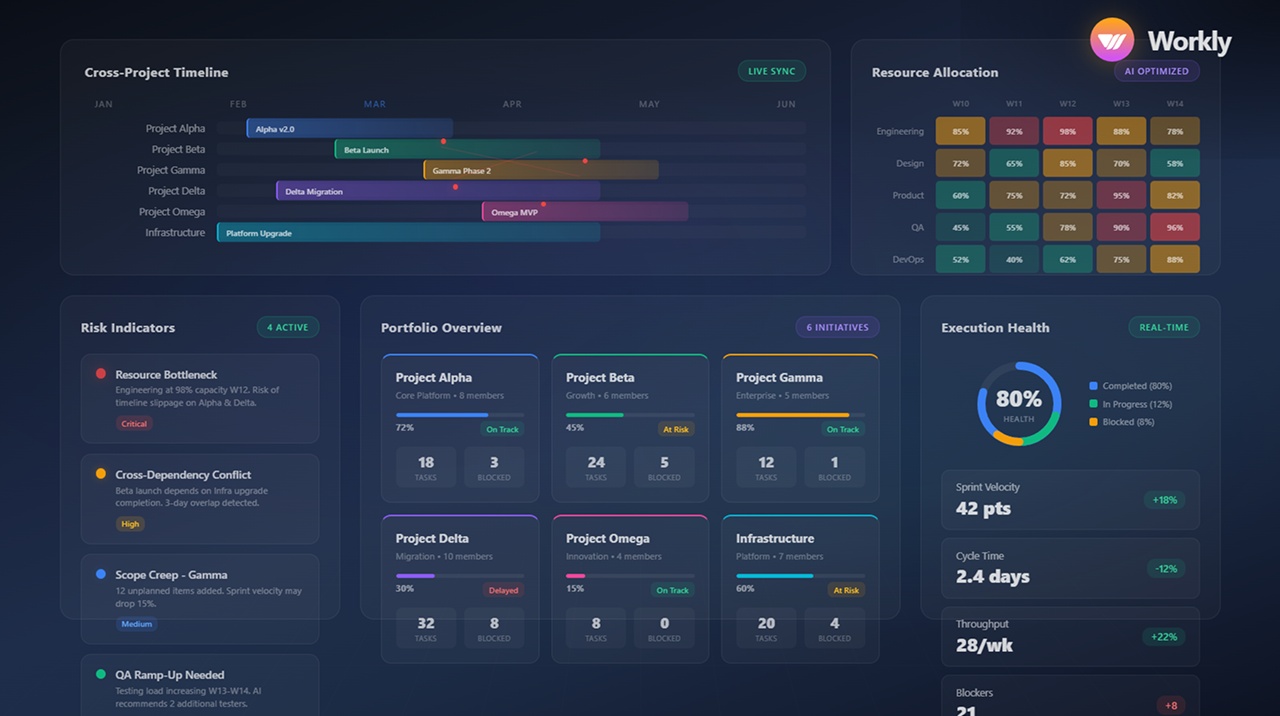Open the Project Alpha portfolio card title
1280x716 pixels.
[433, 377]
